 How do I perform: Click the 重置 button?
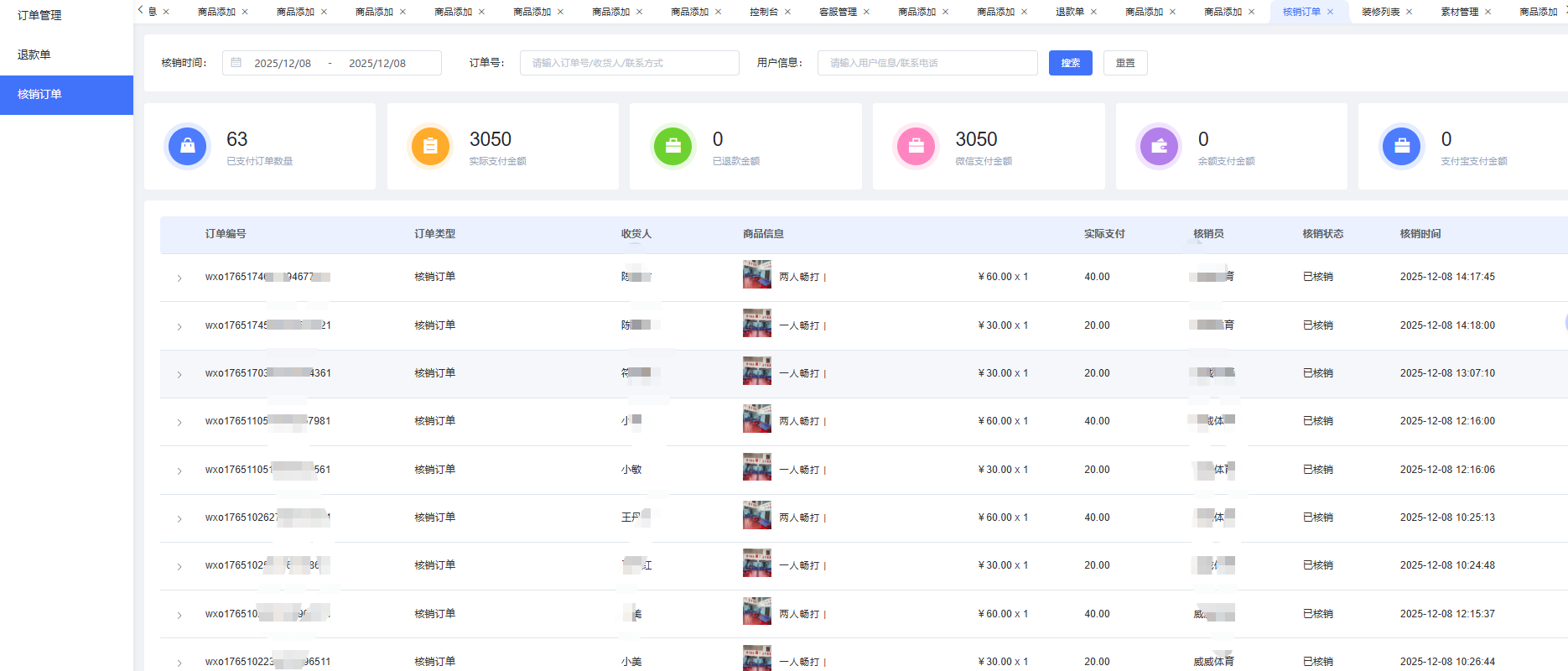pos(1125,63)
